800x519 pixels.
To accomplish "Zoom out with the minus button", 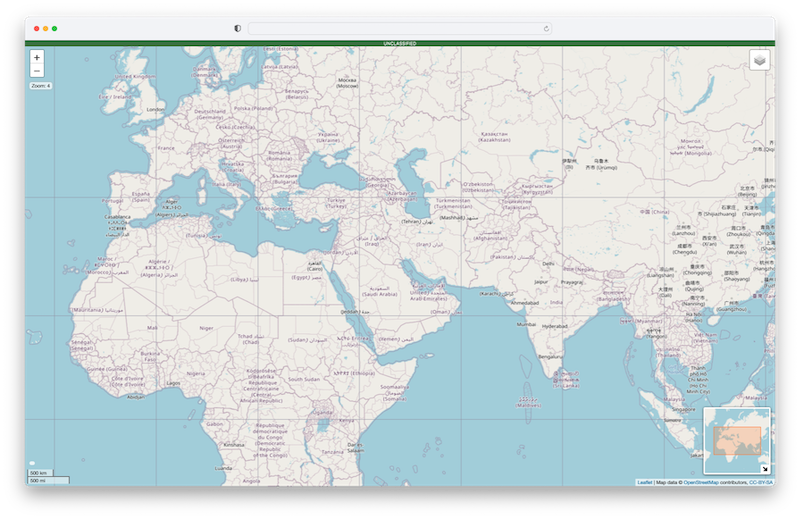I will click(37, 71).
